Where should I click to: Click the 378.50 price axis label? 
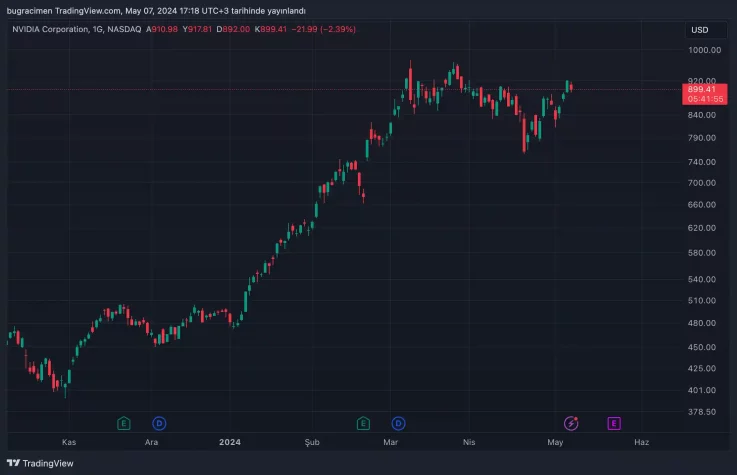(x=704, y=411)
